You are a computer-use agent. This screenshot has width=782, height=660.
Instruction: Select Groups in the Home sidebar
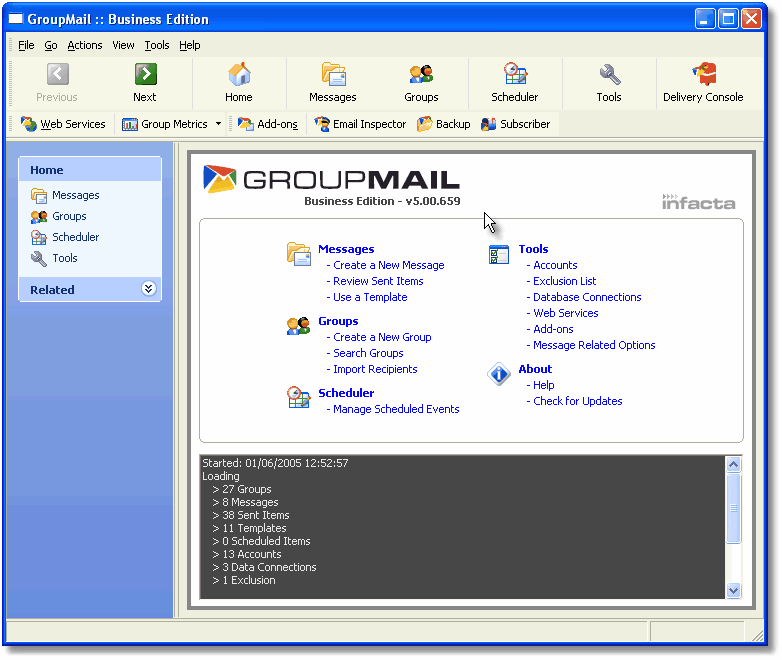(x=59, y=216)
